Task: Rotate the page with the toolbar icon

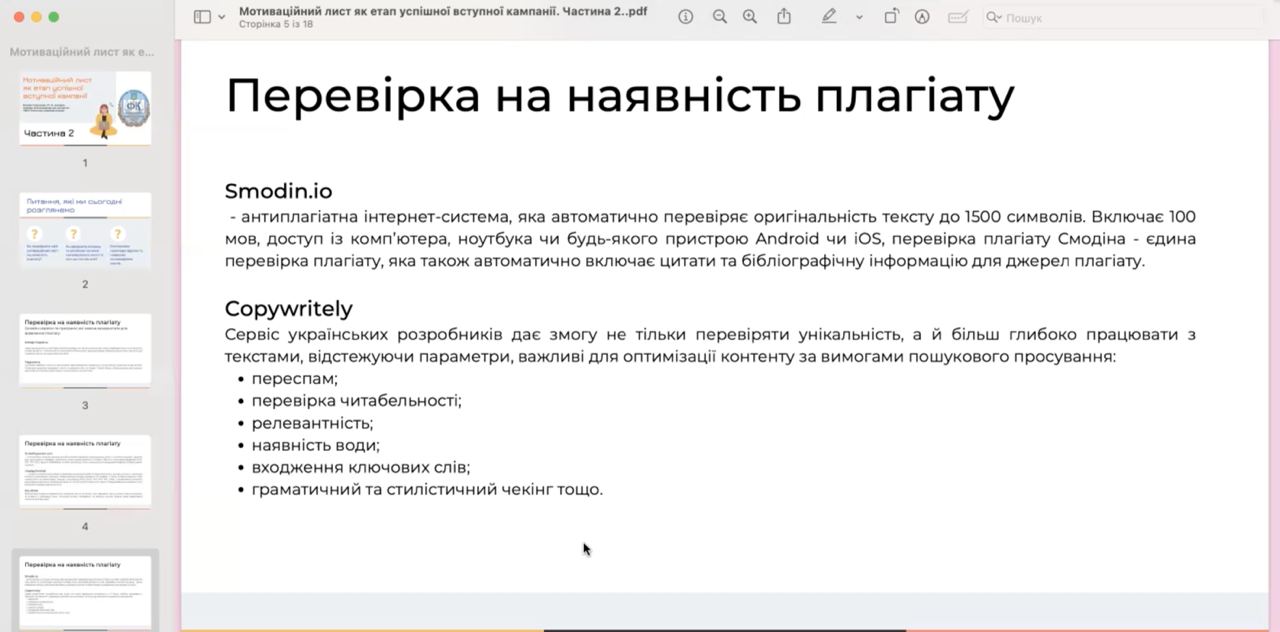Action: click(x=891, y=17)
